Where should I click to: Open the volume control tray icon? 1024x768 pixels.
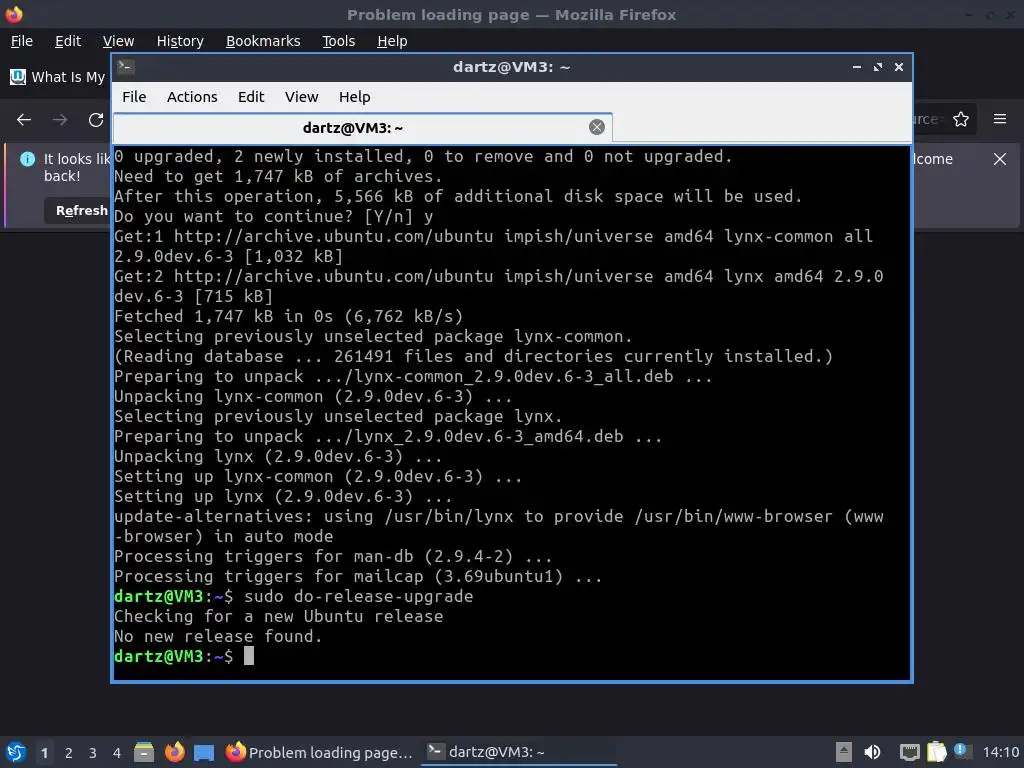872,752
